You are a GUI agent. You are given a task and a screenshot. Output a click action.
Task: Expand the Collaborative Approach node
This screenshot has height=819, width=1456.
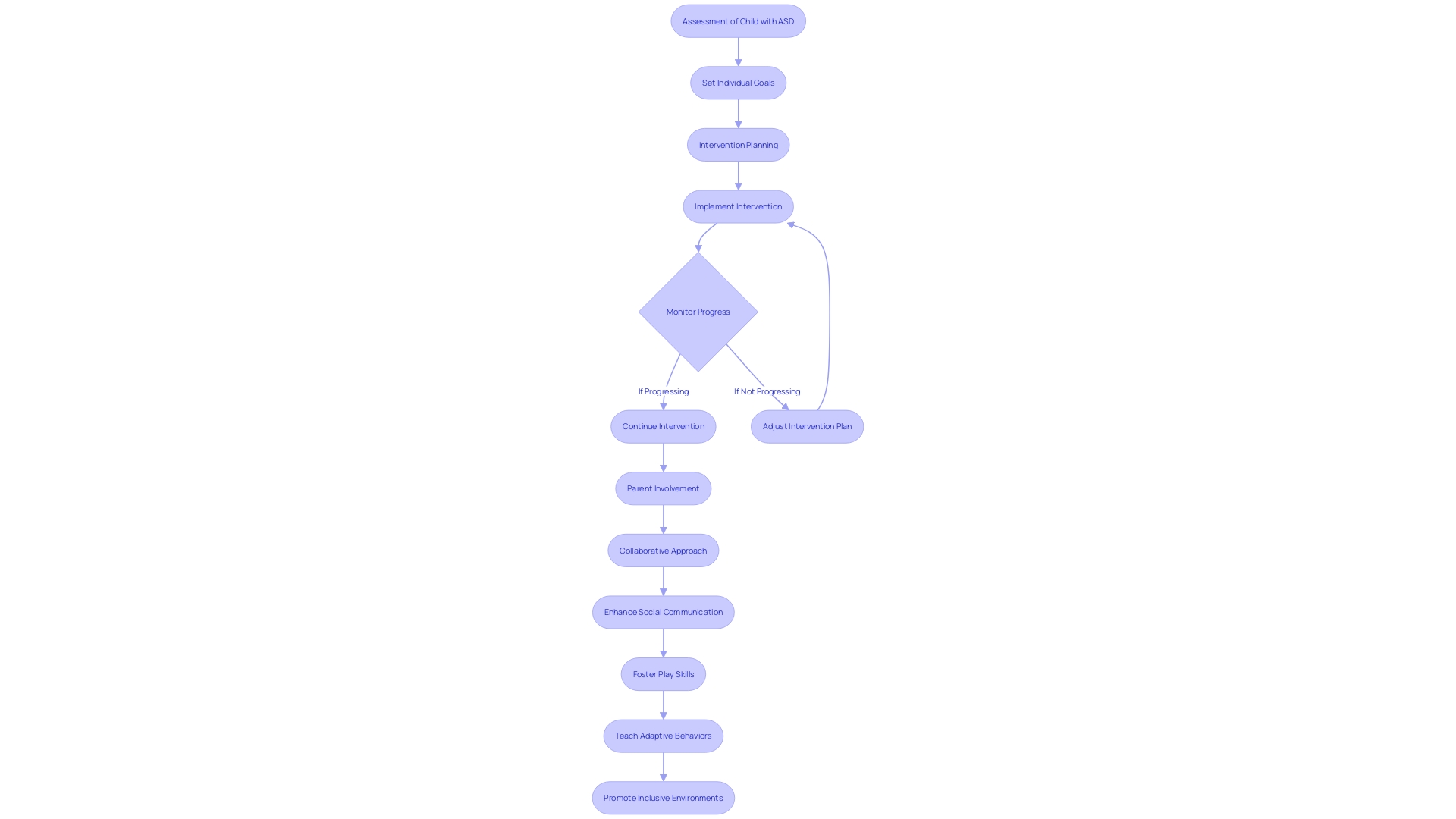[663, 550]
